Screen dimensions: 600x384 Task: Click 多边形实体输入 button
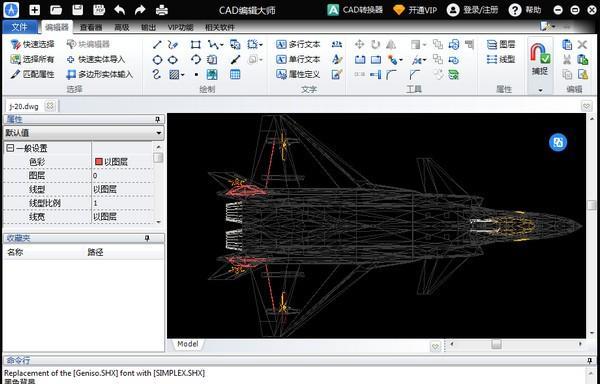99,74
